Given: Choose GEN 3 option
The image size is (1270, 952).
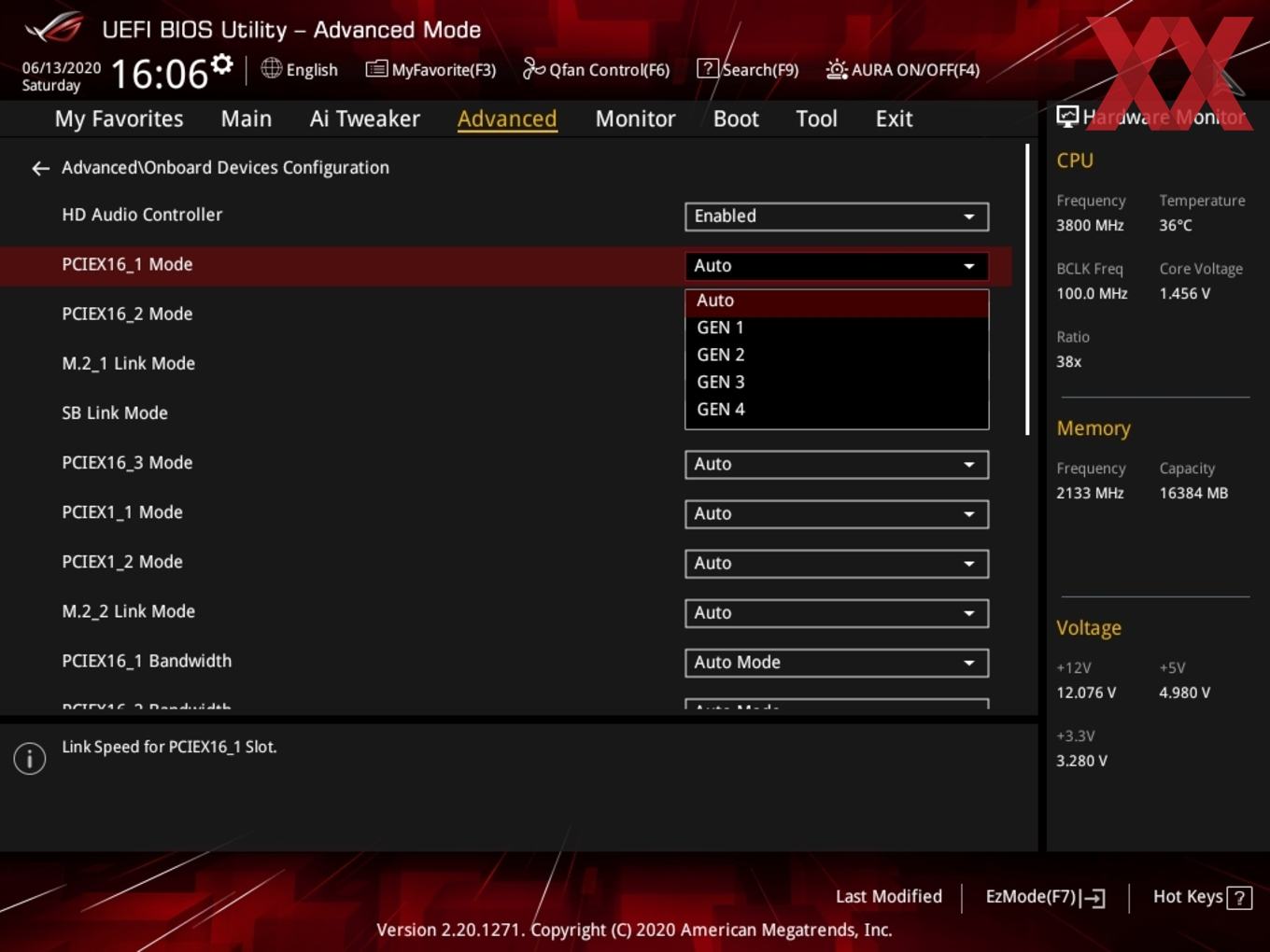Looking at the screenshot, I should point(837,382).
